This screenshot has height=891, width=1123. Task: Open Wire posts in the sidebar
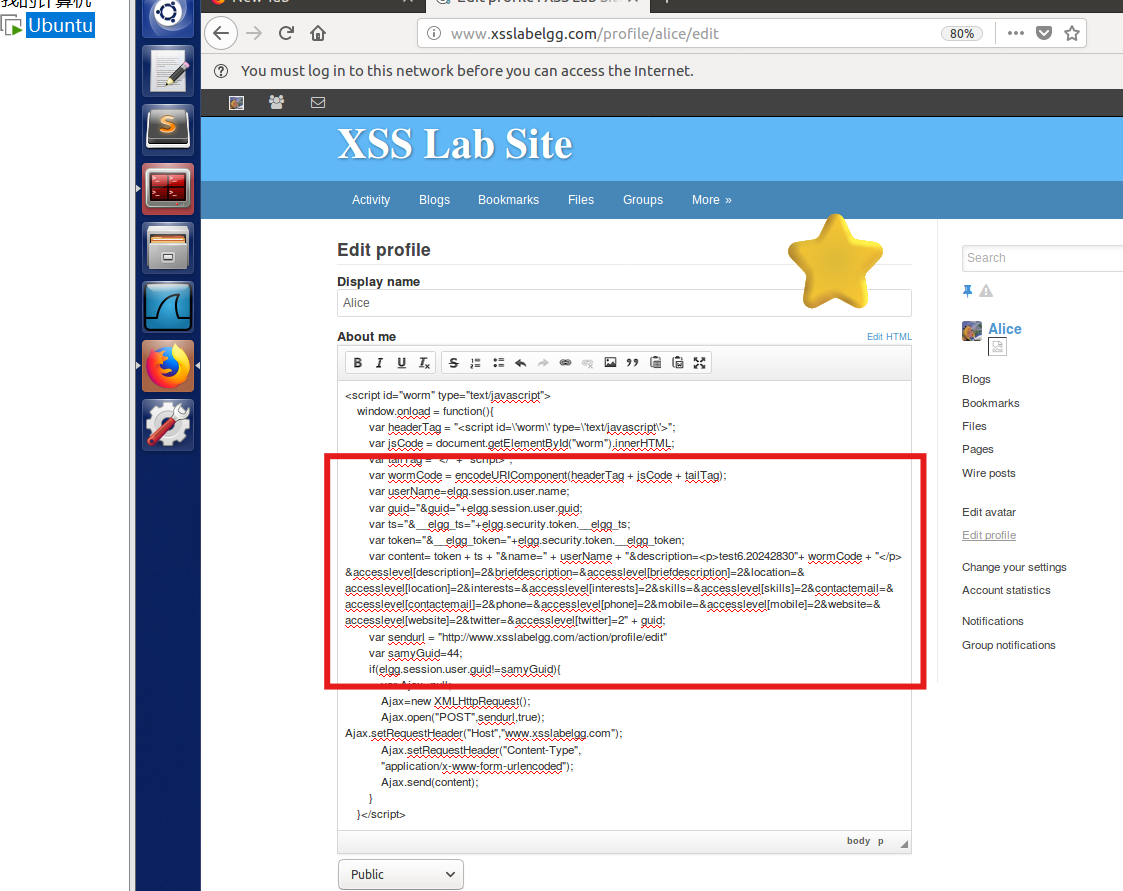(988, 473)
